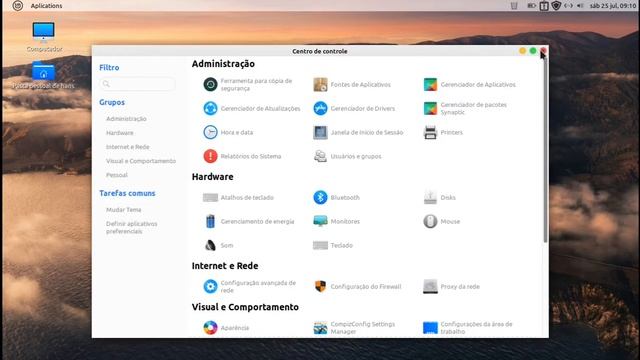This screenshot has width=640, height=360.
Task: Open Atalhos de teclado icon
Action: tap(210, 198)
